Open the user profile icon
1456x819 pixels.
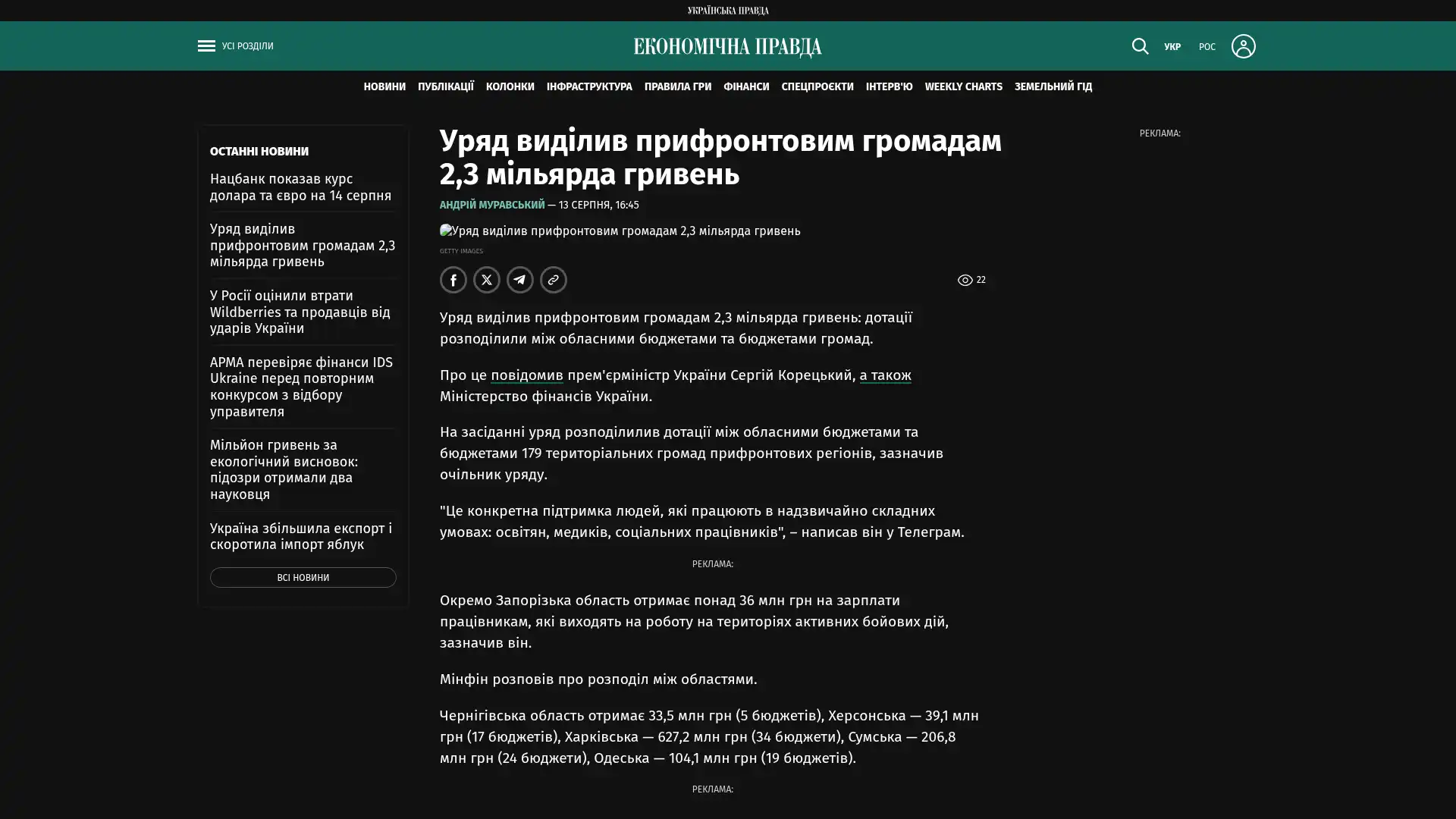[1243, 46]
